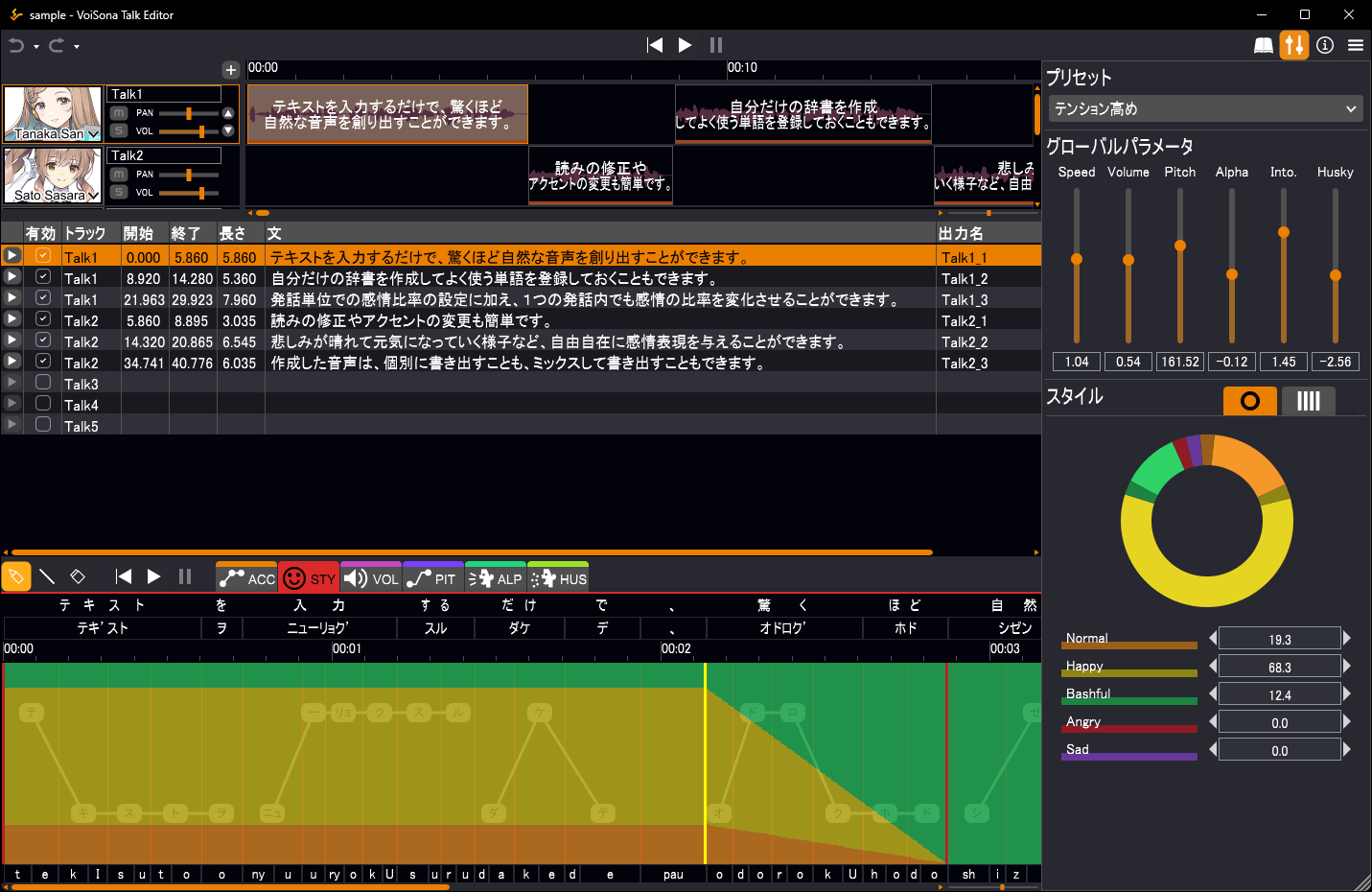Select the line draw tool
The height and width of the screenshot is (892, 1372).
tap(47, 576)
